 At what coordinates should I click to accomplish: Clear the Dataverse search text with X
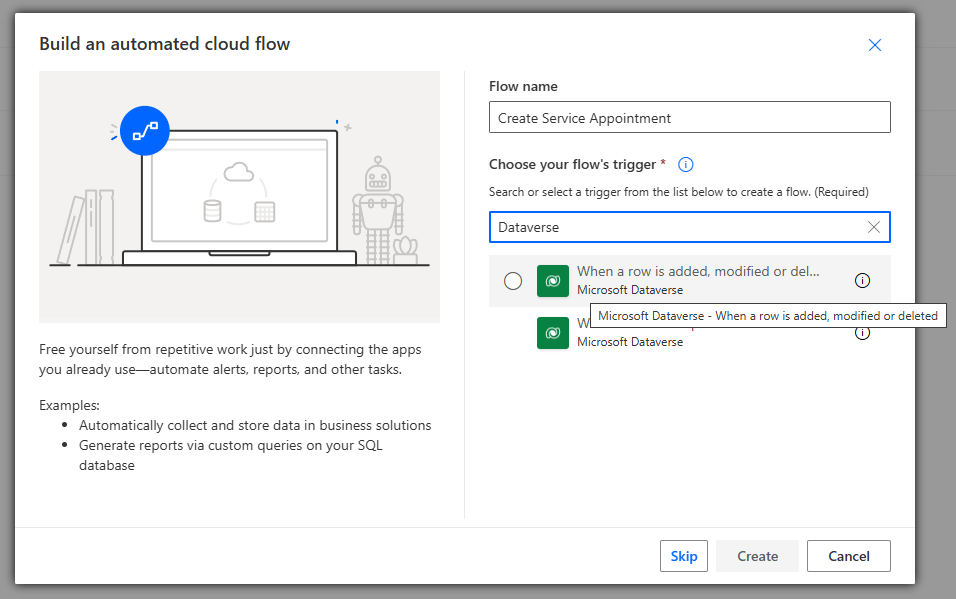[874, 227]
